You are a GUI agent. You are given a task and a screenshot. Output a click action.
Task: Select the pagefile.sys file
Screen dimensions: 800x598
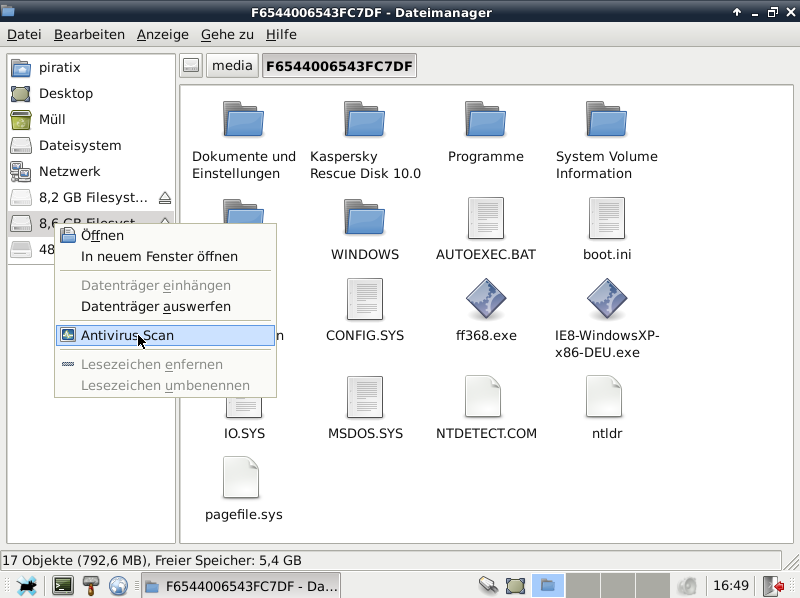(243, 480)
